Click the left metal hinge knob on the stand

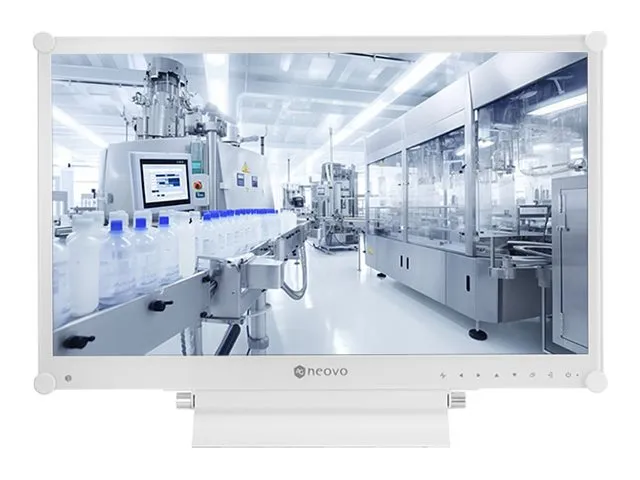[184, 401]
